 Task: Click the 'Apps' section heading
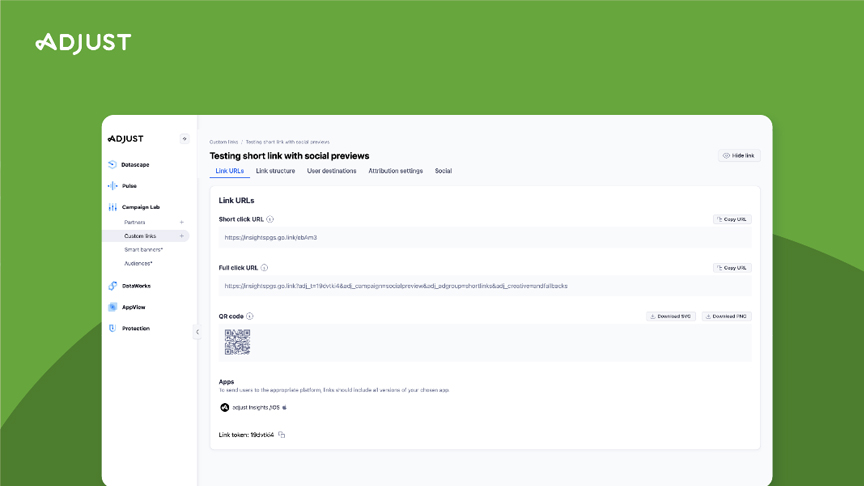tap(226, 381)
